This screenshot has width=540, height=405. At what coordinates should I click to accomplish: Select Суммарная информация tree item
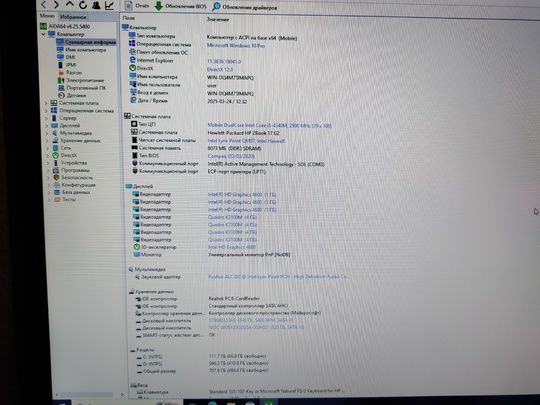86,42
